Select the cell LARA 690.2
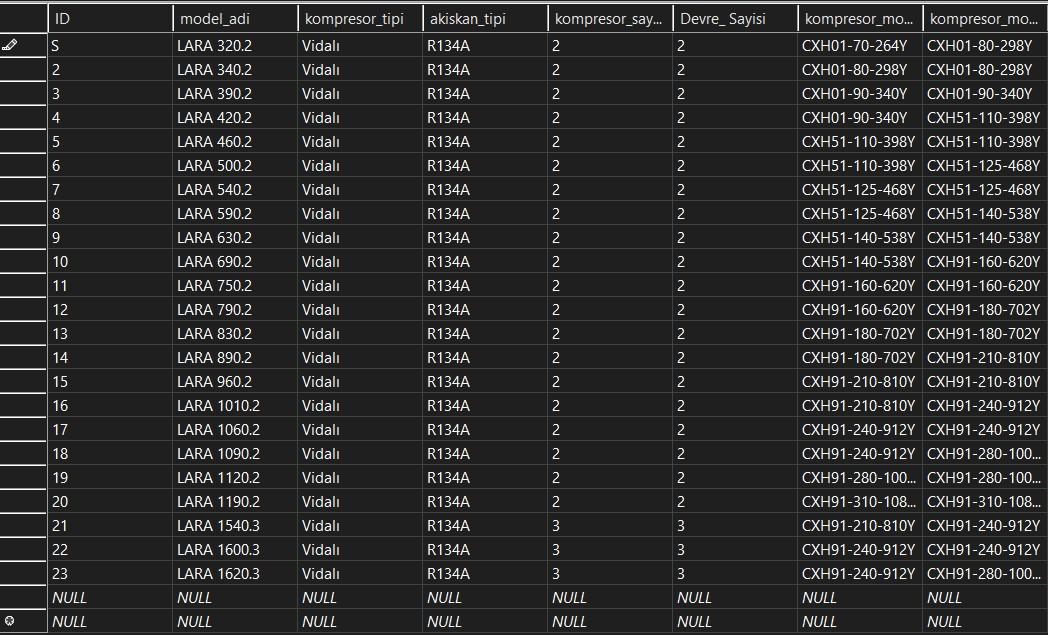 pos(235,262)
